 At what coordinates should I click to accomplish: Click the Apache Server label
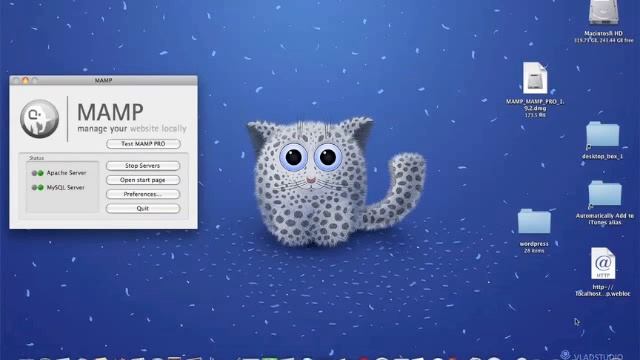(67, 173)
